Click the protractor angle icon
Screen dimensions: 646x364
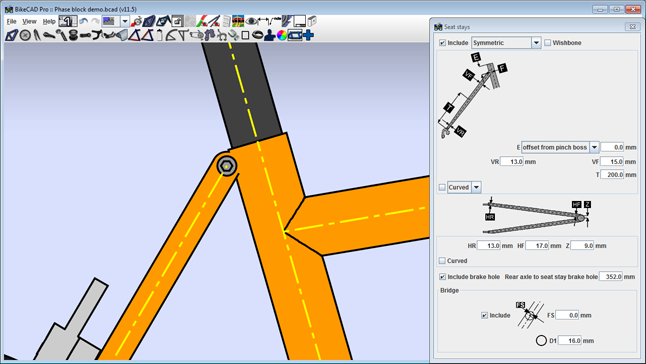click(172, 35)
